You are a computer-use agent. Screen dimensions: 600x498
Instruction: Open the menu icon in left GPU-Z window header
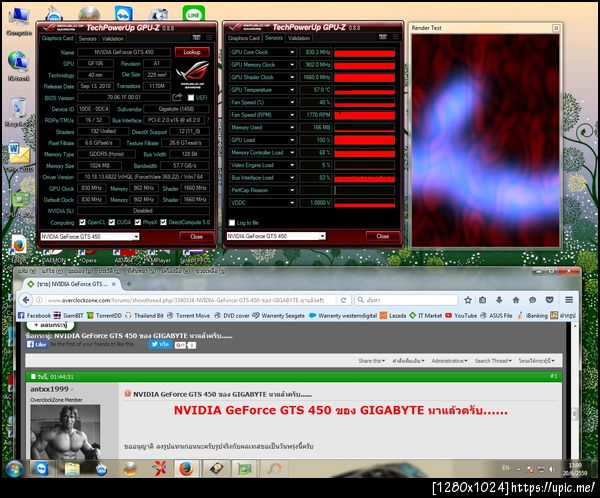point(209,37)
